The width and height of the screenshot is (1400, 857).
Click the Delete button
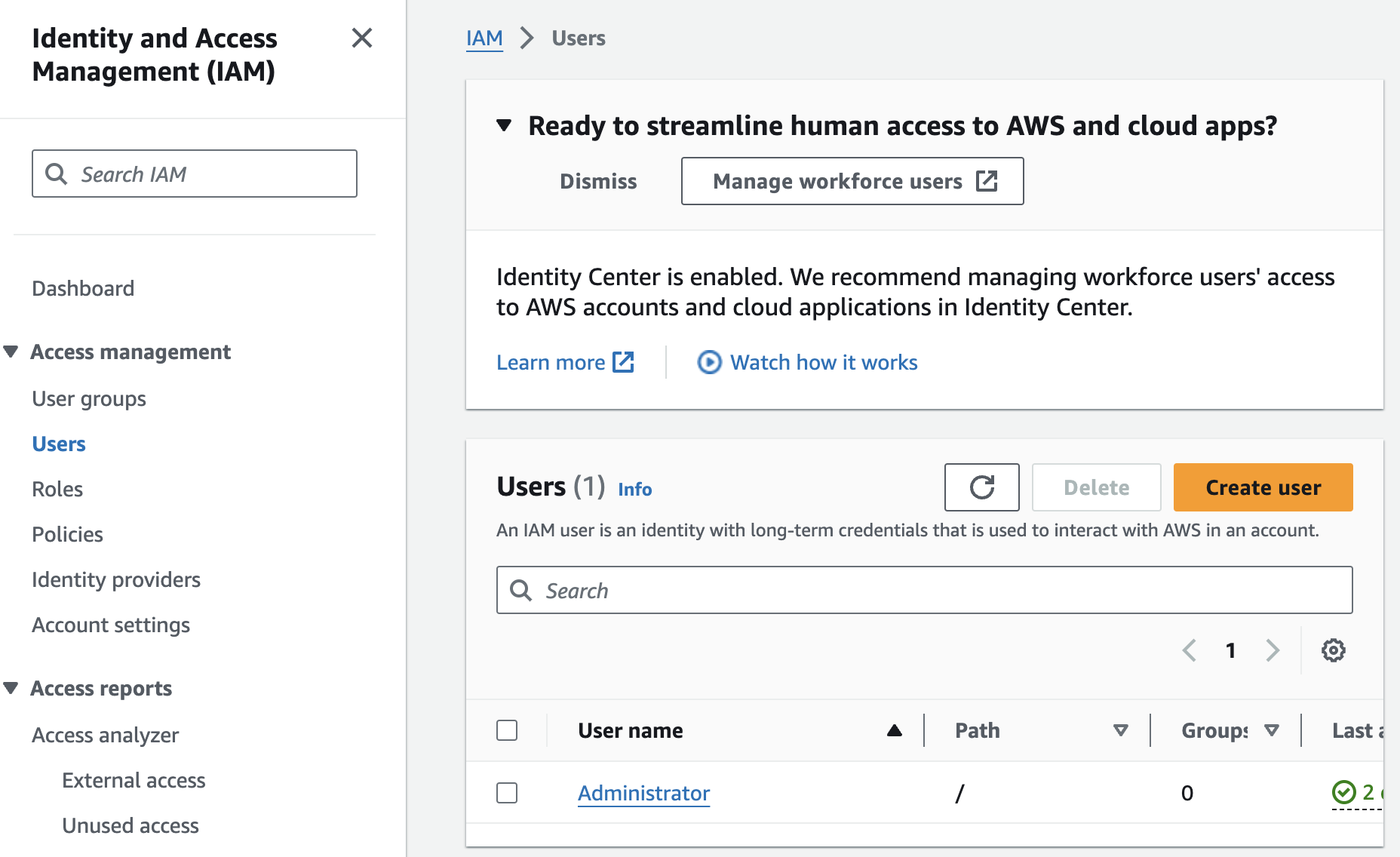[x=1096, y=487]
